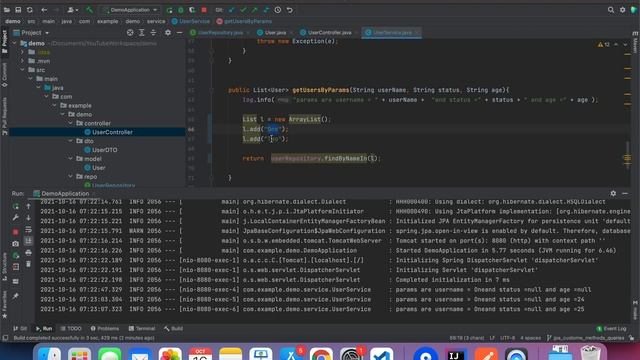Open Search Everywhere via the magnifier icon

611,10
